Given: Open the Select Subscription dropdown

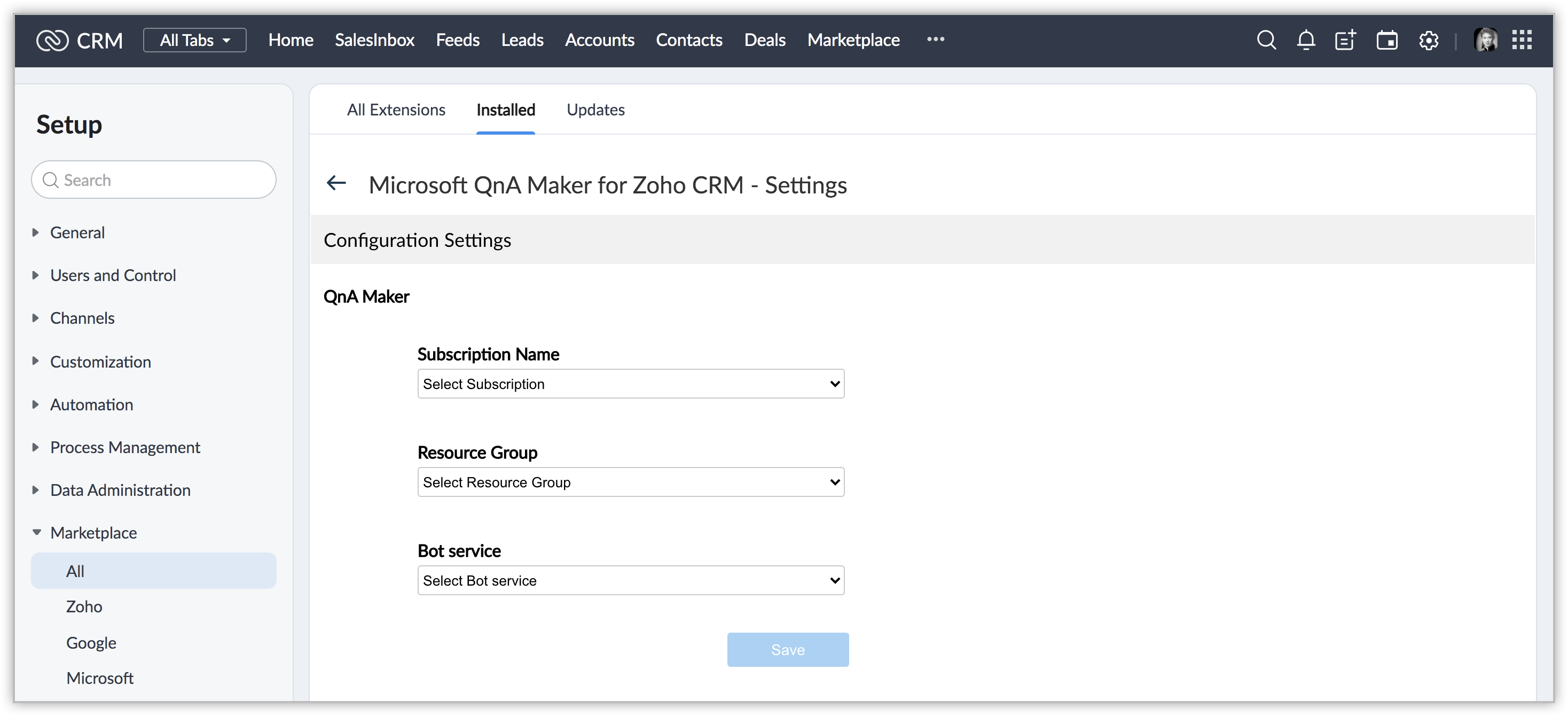Looking at the screenshot, I should (x=631, y=384).
